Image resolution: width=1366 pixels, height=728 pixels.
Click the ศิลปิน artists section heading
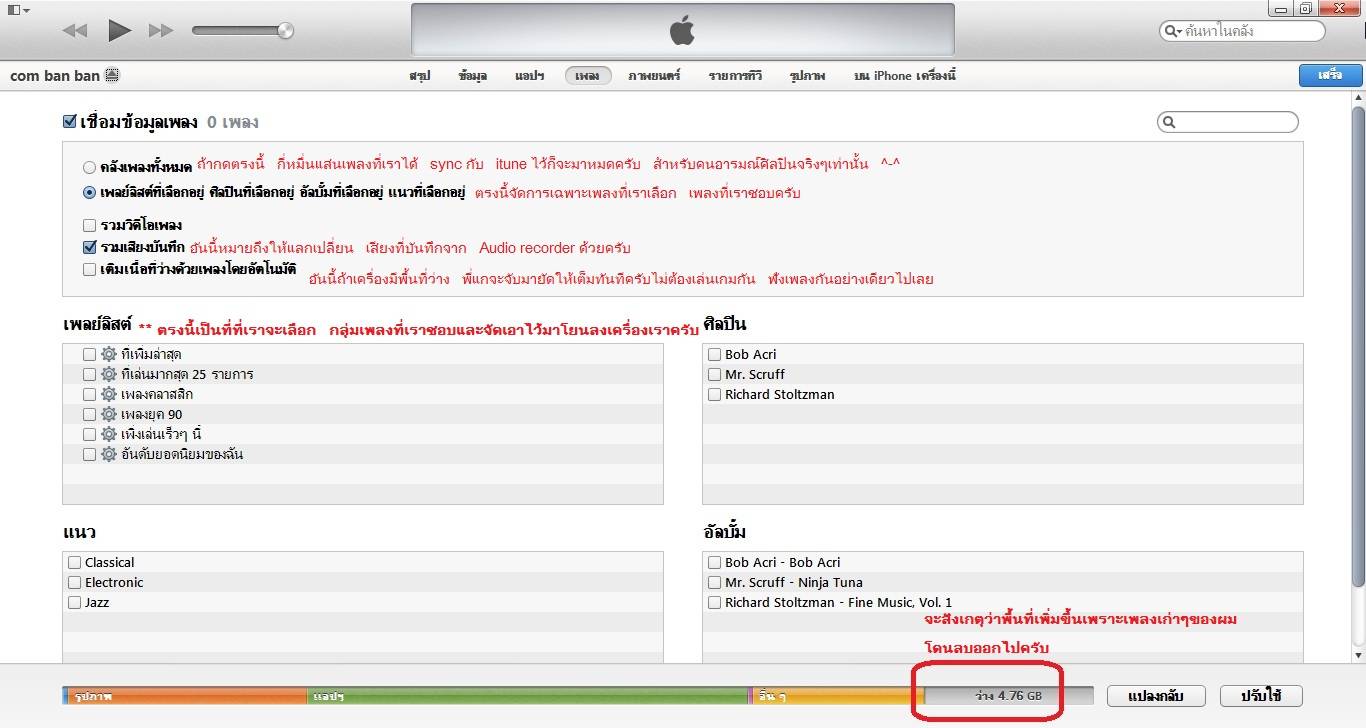click(724, 324)
